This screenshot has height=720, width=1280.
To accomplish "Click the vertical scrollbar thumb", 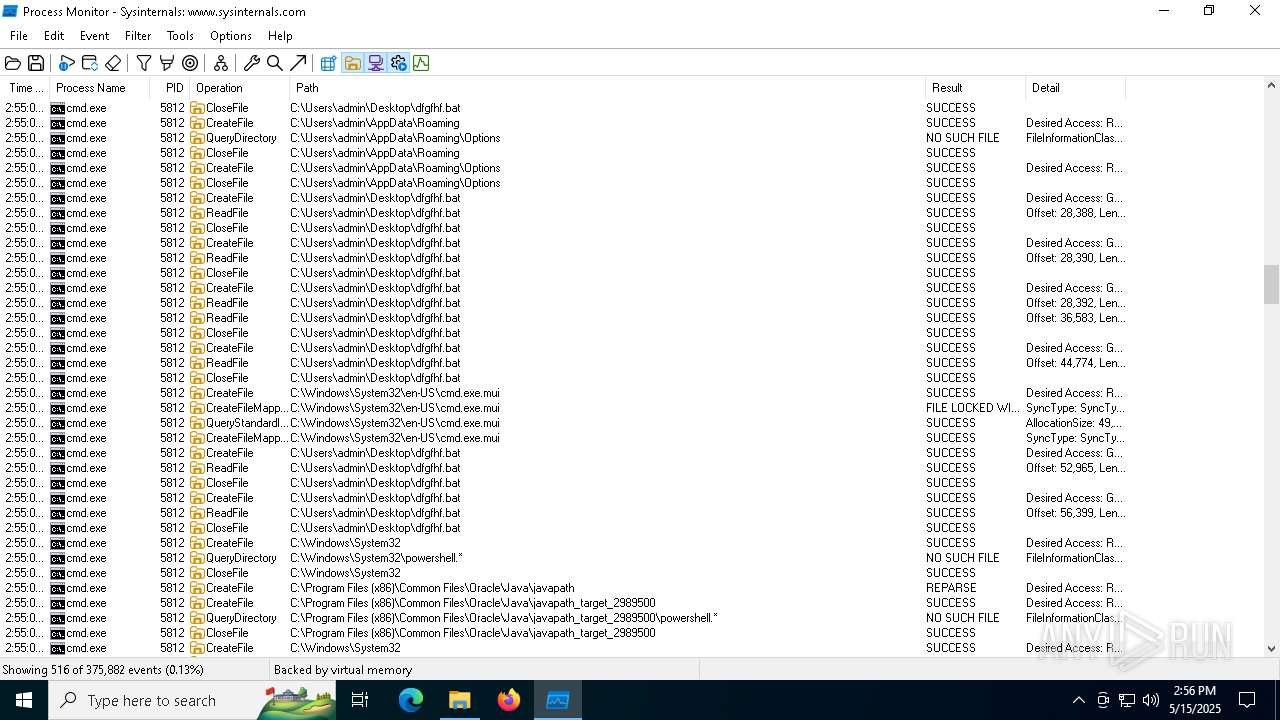I will tap(1271, 284).
